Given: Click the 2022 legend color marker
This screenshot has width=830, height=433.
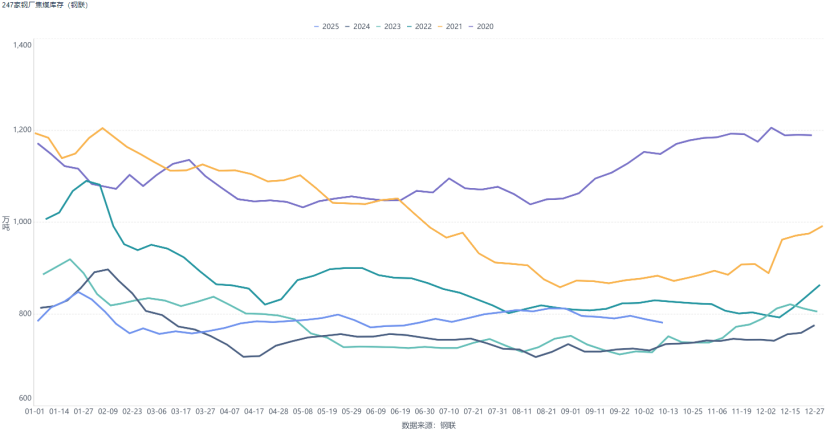Looking at the screenshot, I should 408,26.
